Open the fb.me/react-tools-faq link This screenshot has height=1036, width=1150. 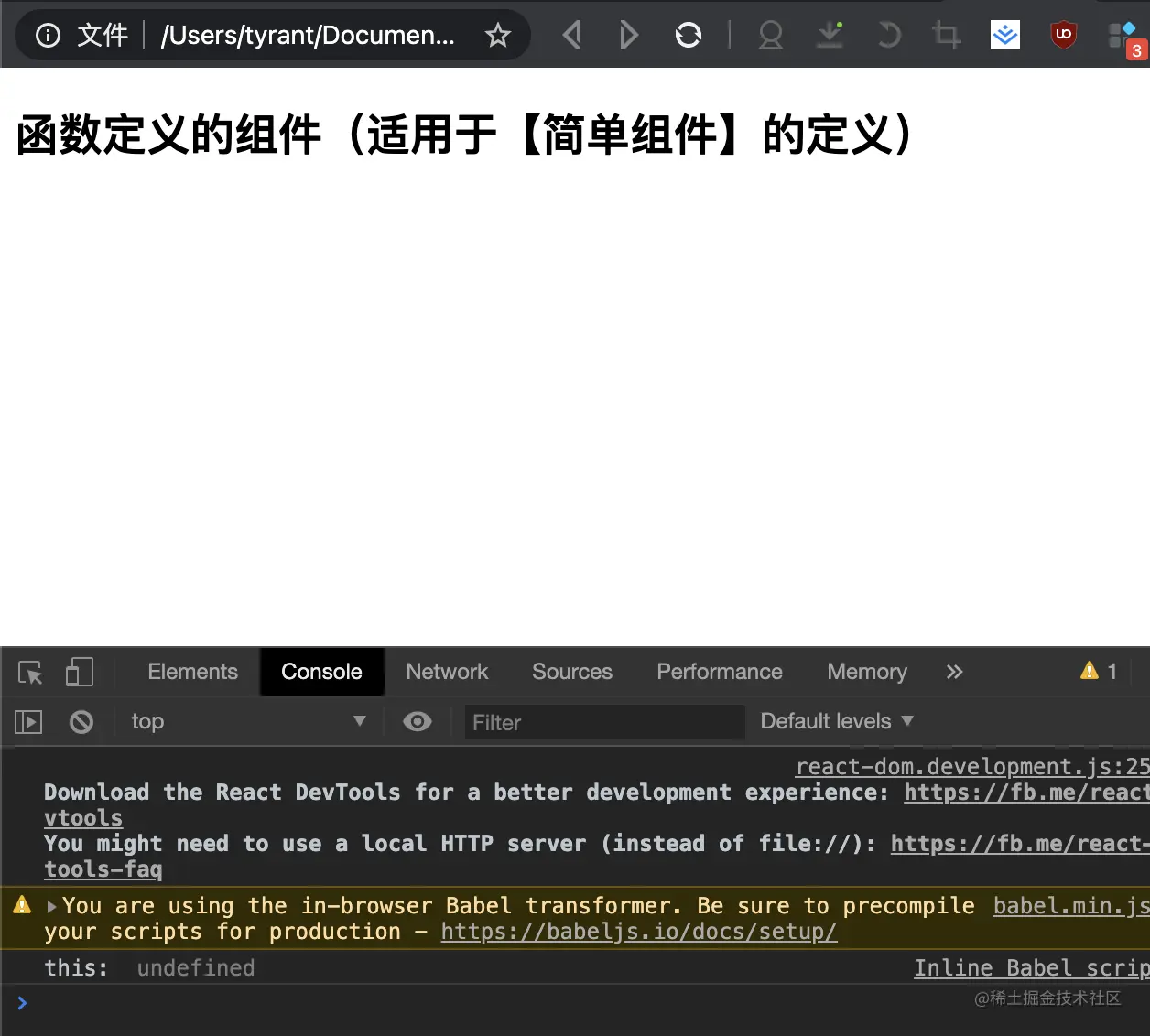[x=1020, y=843]
